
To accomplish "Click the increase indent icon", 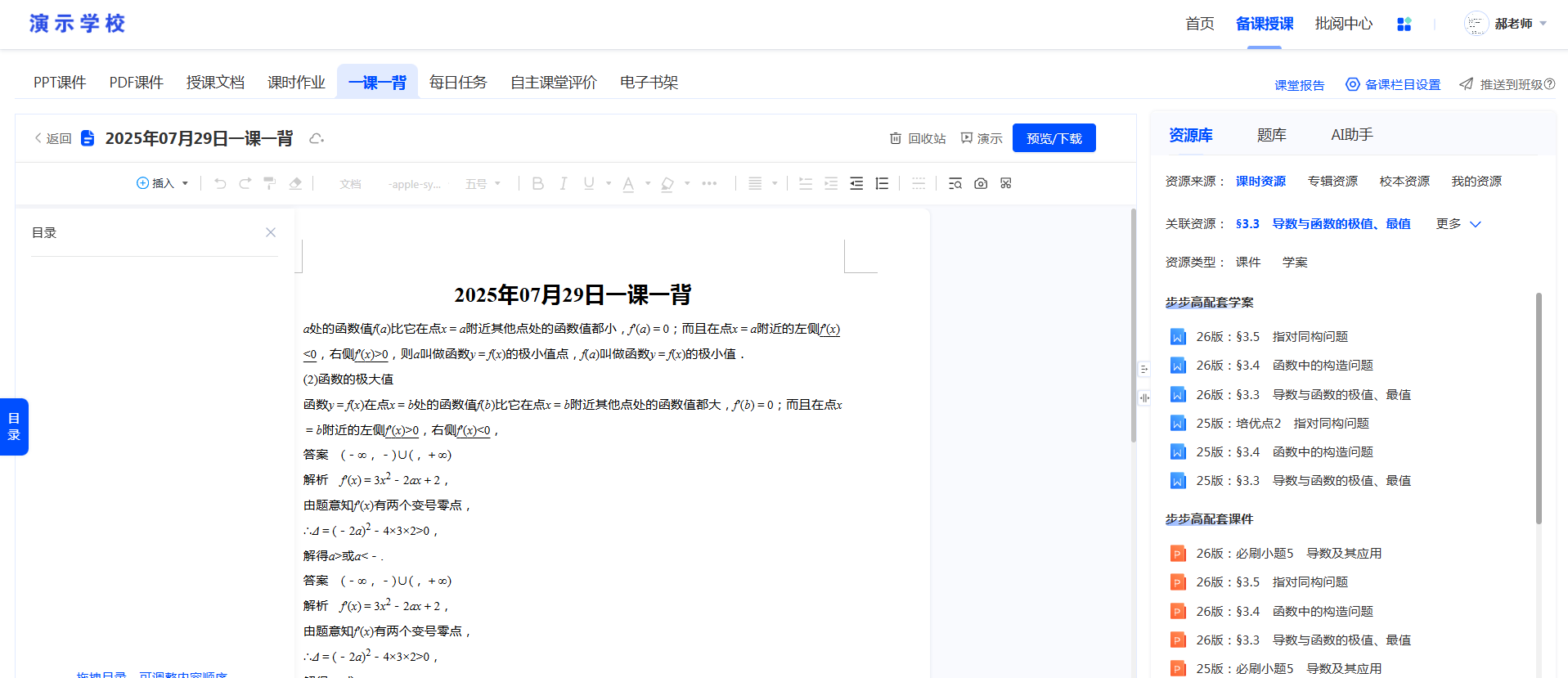I will 831,183.
